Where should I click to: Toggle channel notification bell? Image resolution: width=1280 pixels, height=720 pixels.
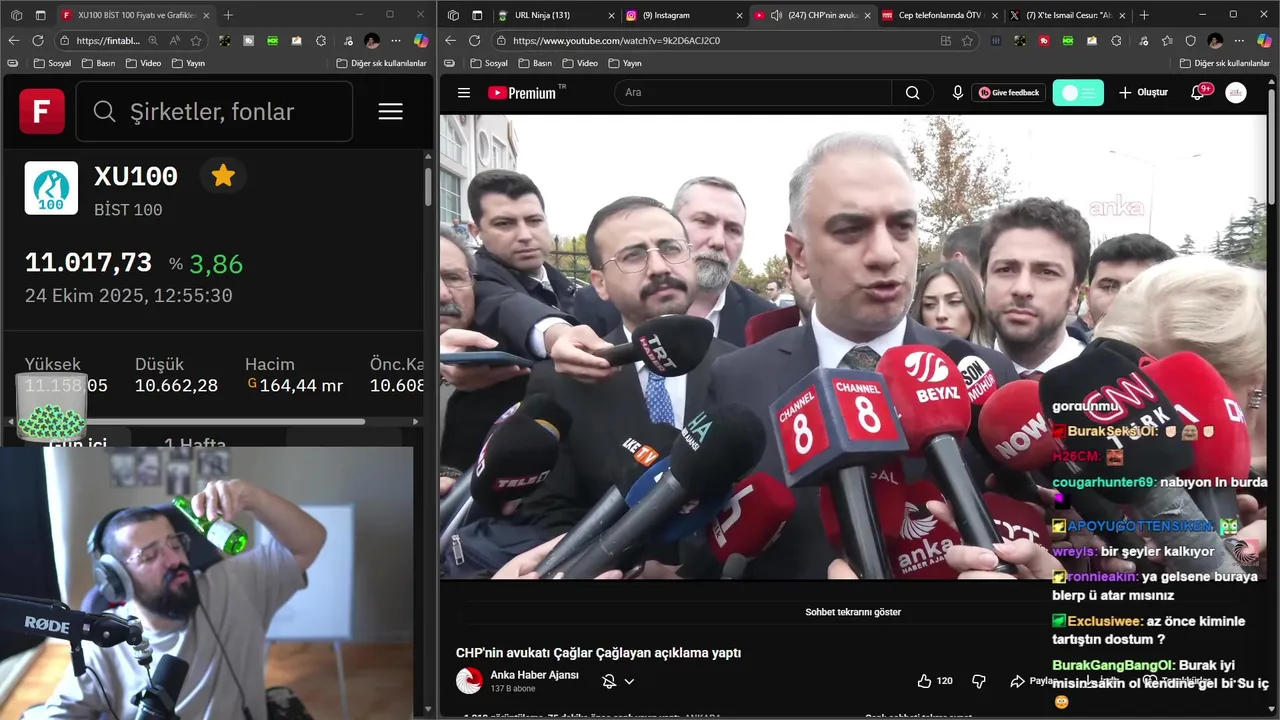coord(608,681)
